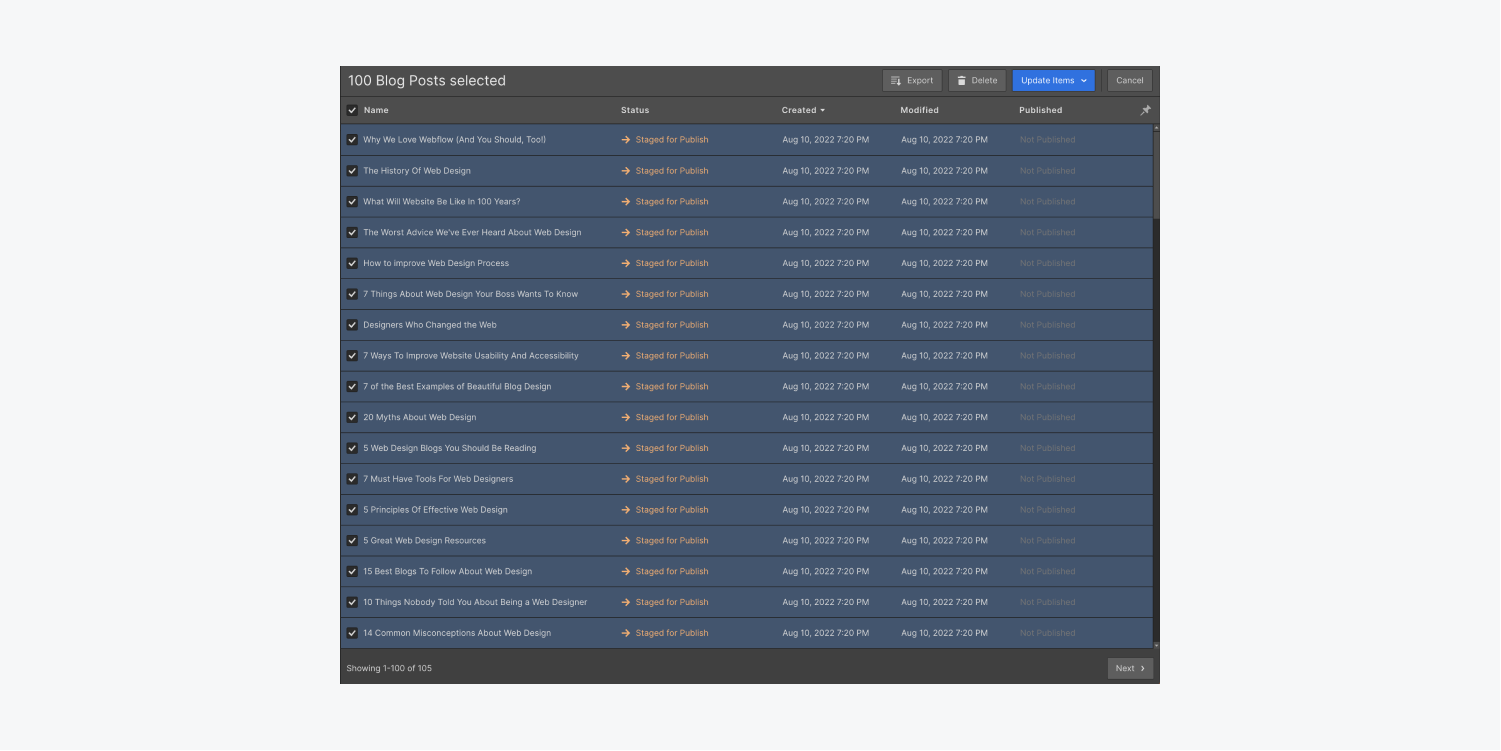Image resolution: width=1501 pixels, height=751 pixels.
Task: Sort by Modified column header
Action: pos(919,110)
